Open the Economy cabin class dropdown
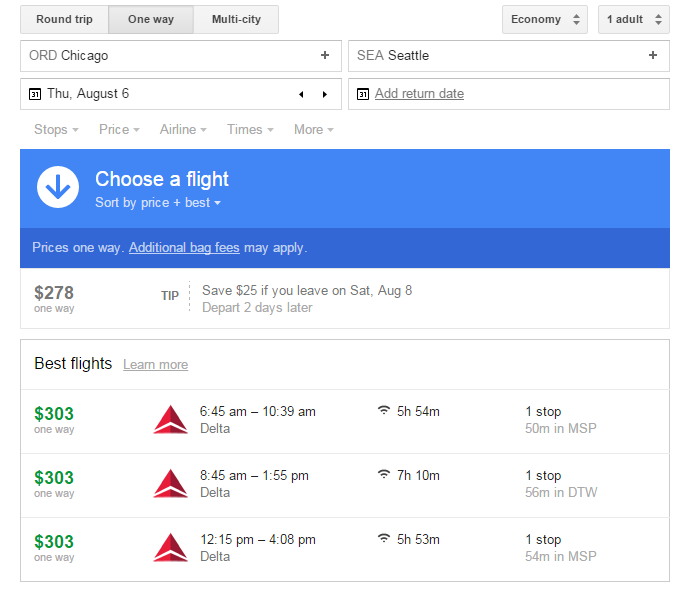The width and height of the screenshot is (683, 591). (545, 20)
